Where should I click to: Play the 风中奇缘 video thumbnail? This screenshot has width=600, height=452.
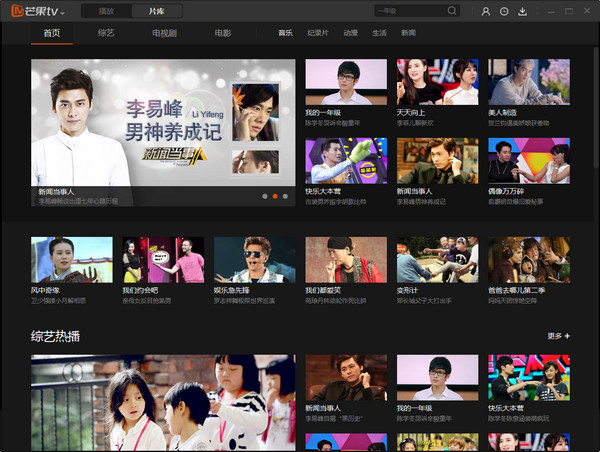click(71, 260)
